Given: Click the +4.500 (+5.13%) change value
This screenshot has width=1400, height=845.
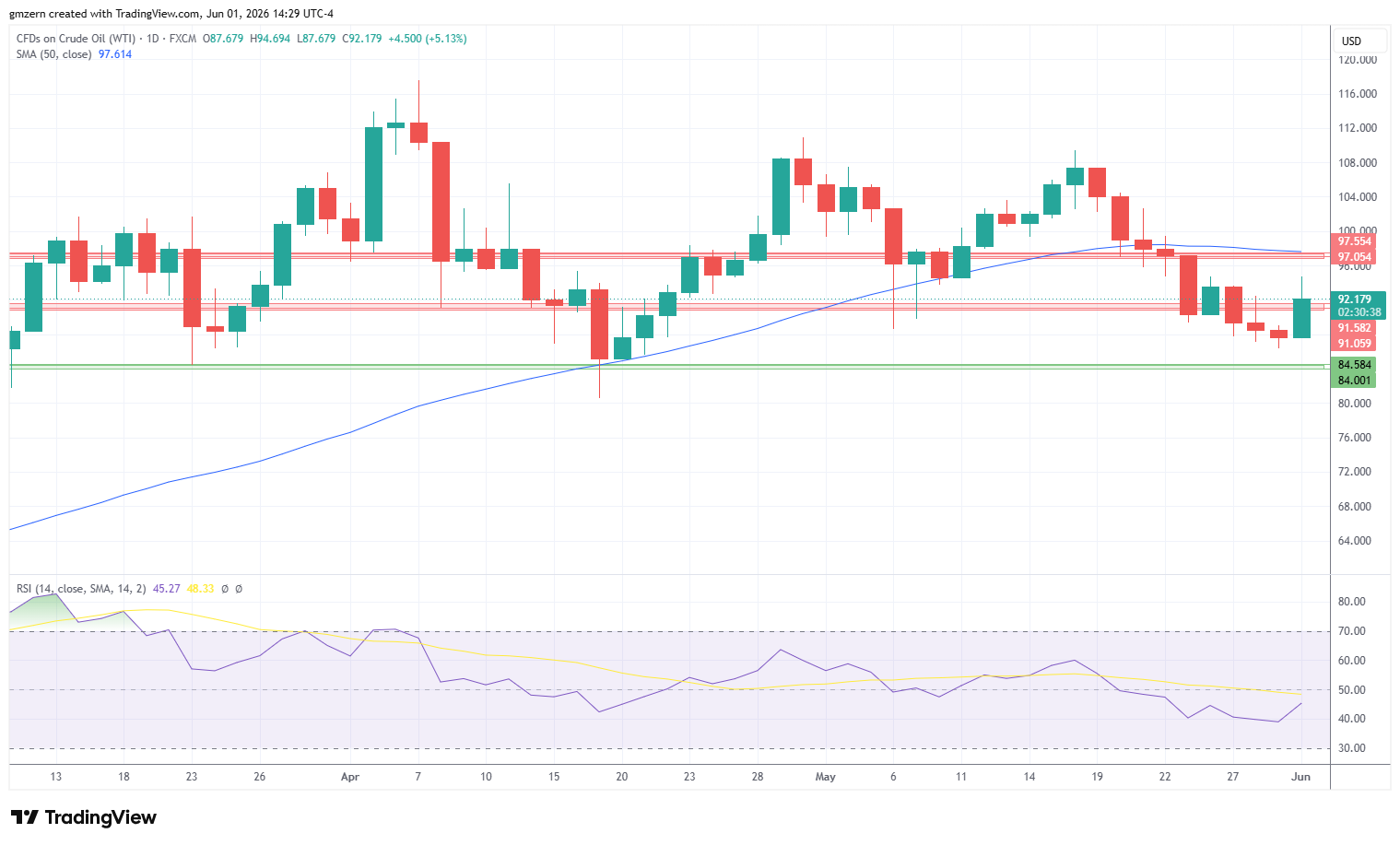Looking at the screenshot, I should (x=428, y=39).
